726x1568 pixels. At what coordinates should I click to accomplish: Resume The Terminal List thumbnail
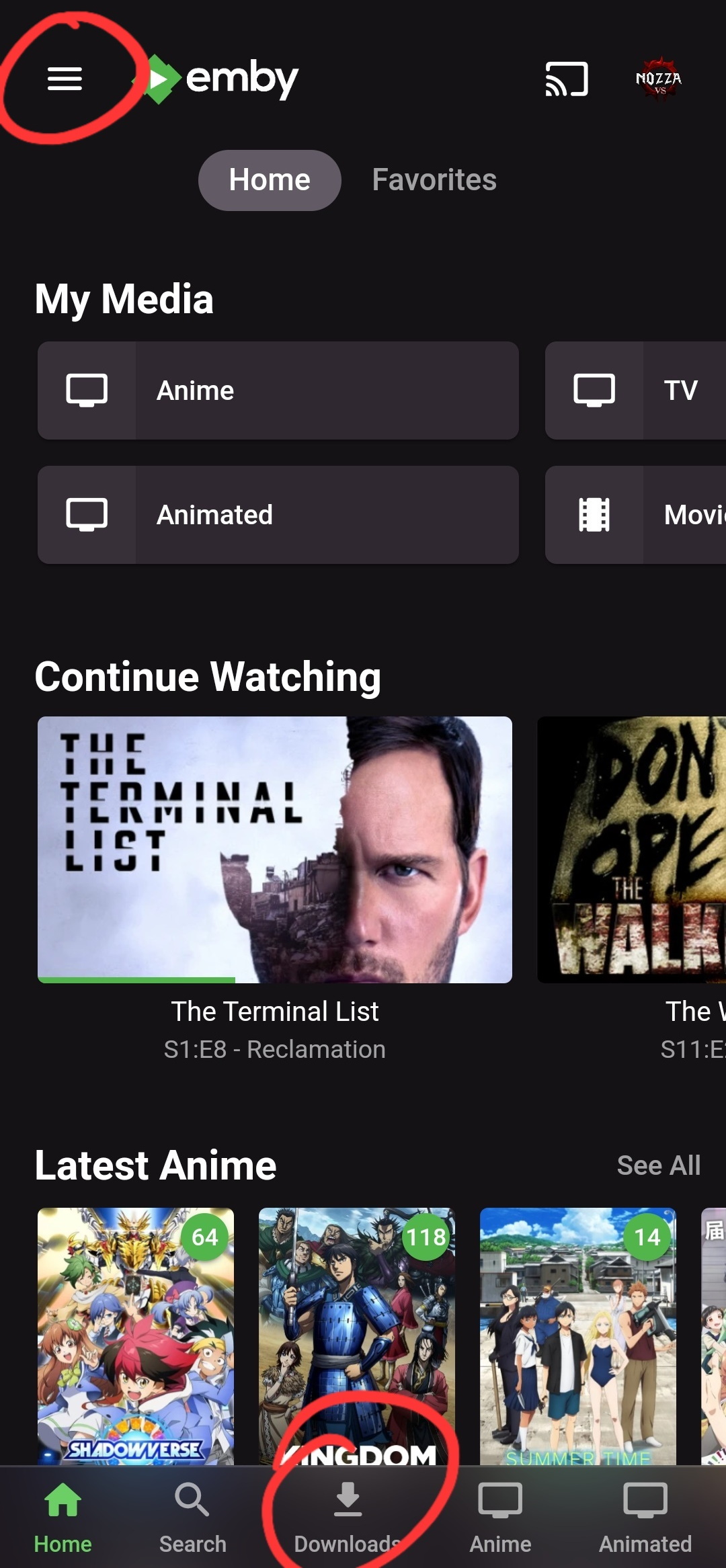click(274, 847)
